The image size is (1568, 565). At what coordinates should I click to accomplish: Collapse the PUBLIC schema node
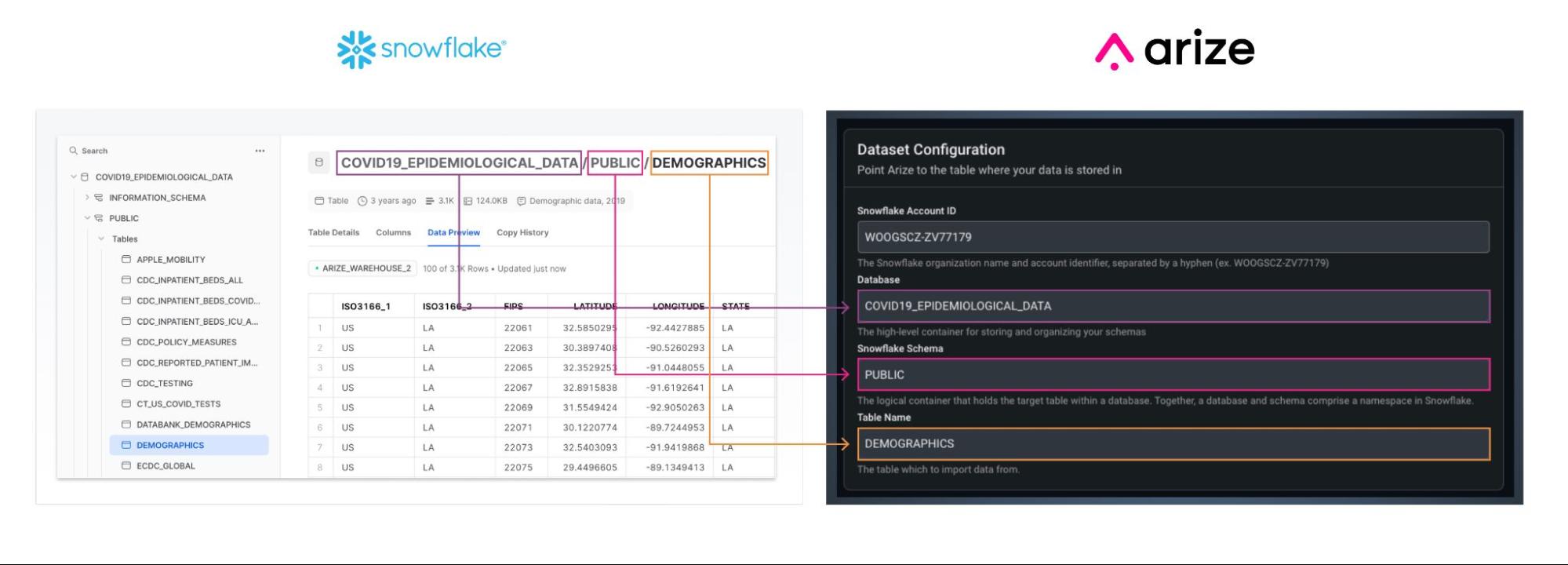point(87,218)
